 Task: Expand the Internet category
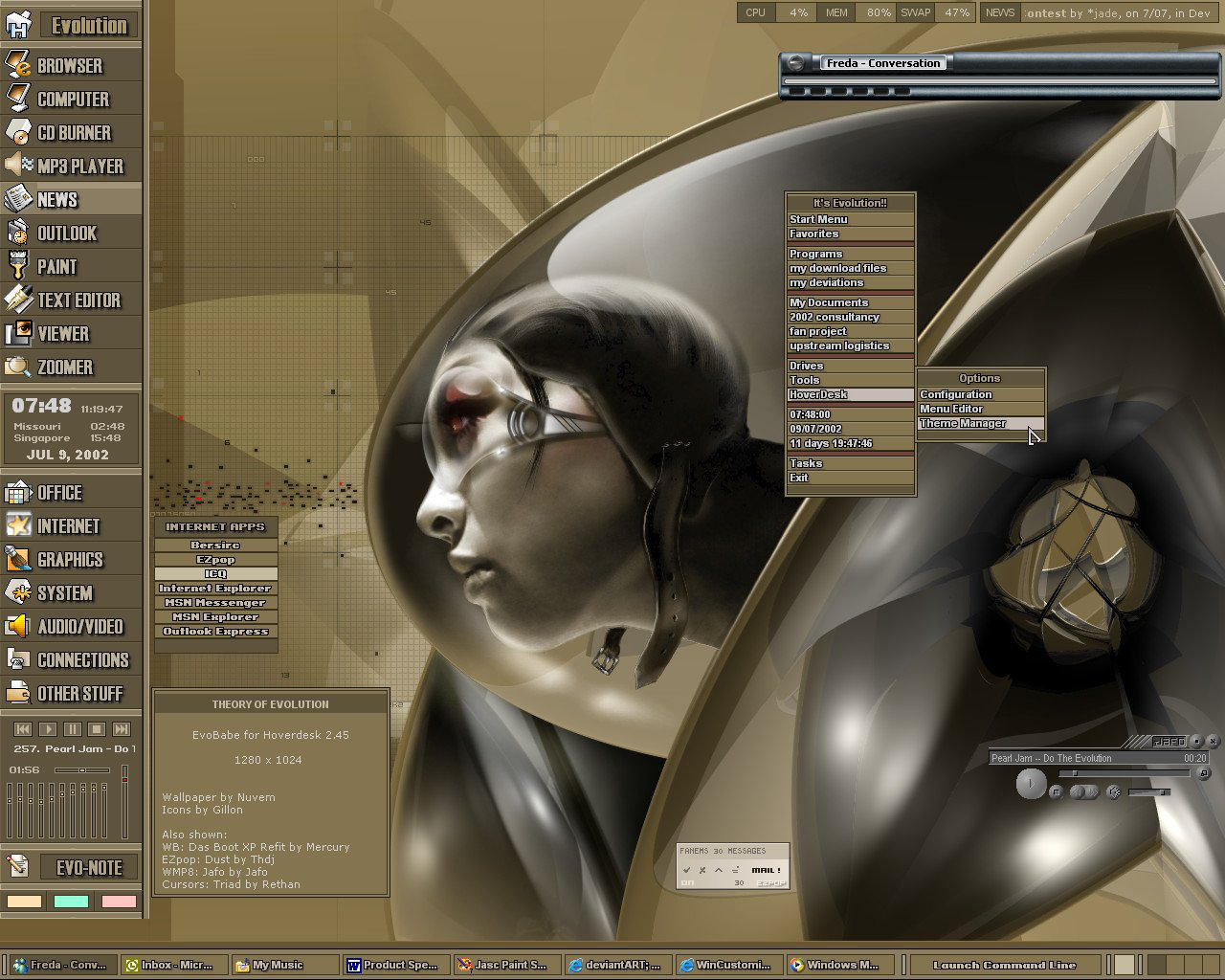pos(71,526)
